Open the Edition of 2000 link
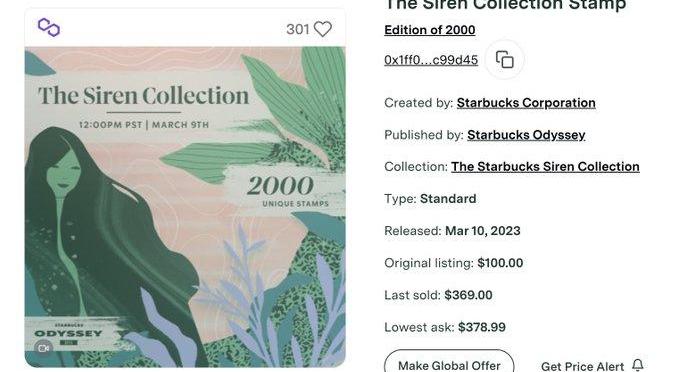 pyautogui.click(x=430, y=30)
